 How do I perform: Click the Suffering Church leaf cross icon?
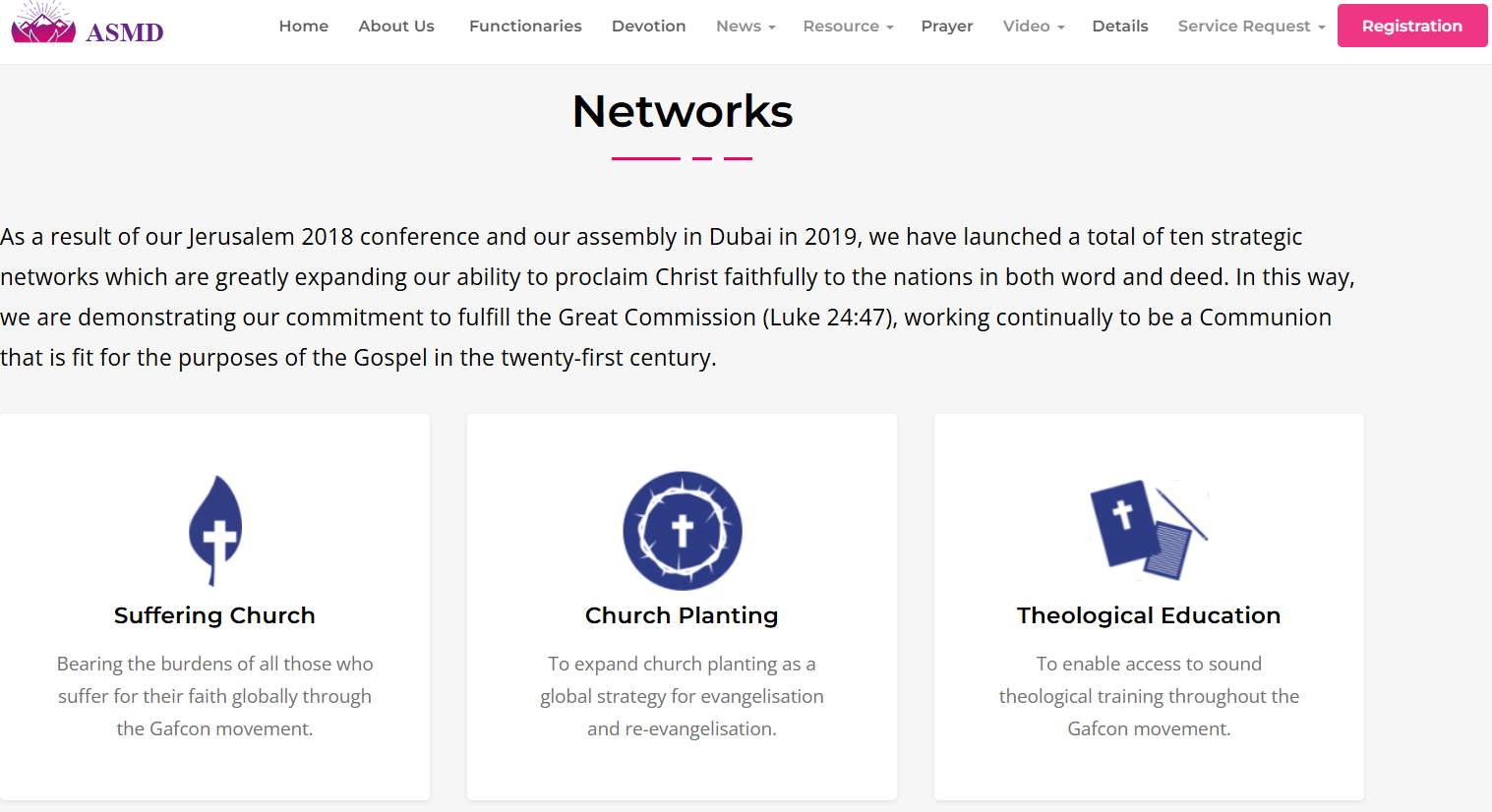(215, 530)
